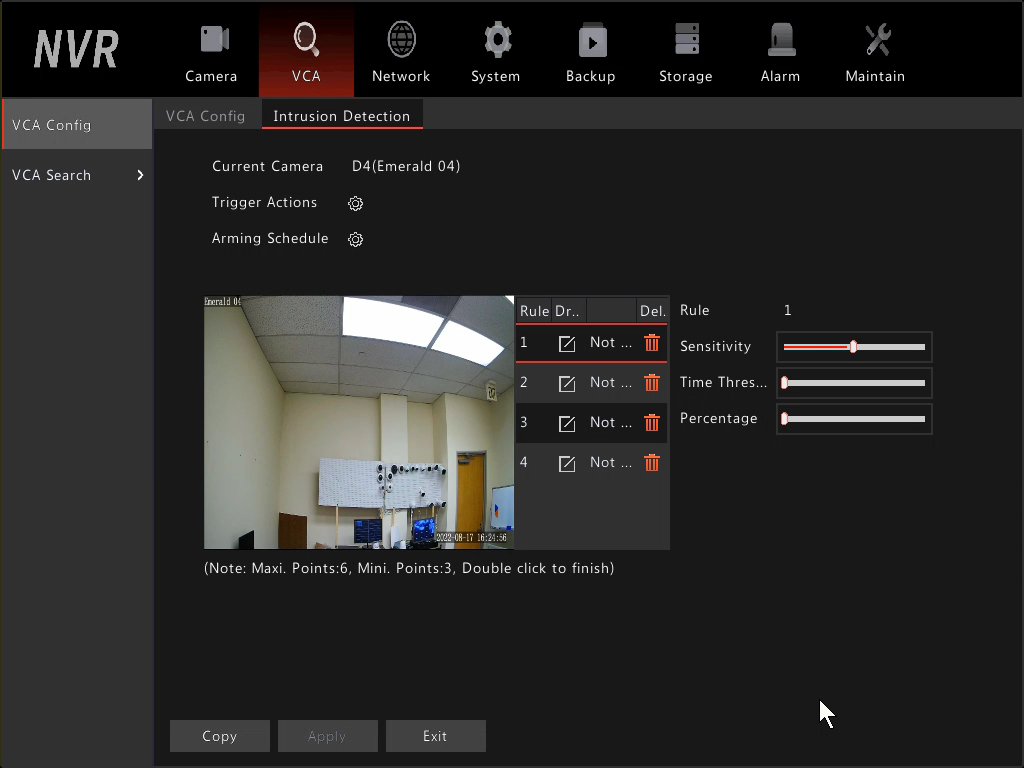Viewport: 1024px width, 768px height.
Task: Delete Rule 4 using its trash icon
Action: [651, 462]
